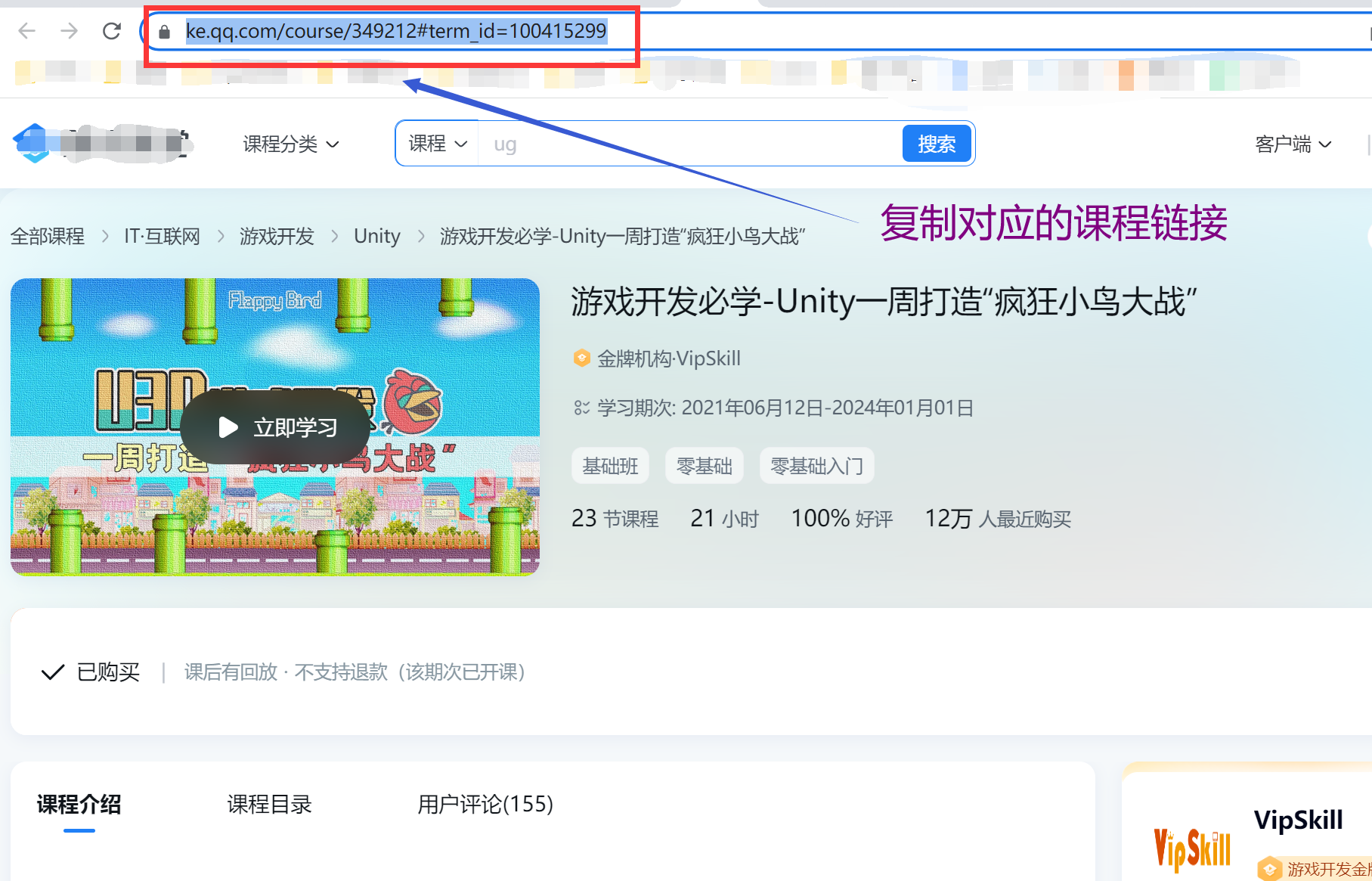Click the 100% 好评 stat
Viewport: 1372px width, 881px height.
(842, 519)
